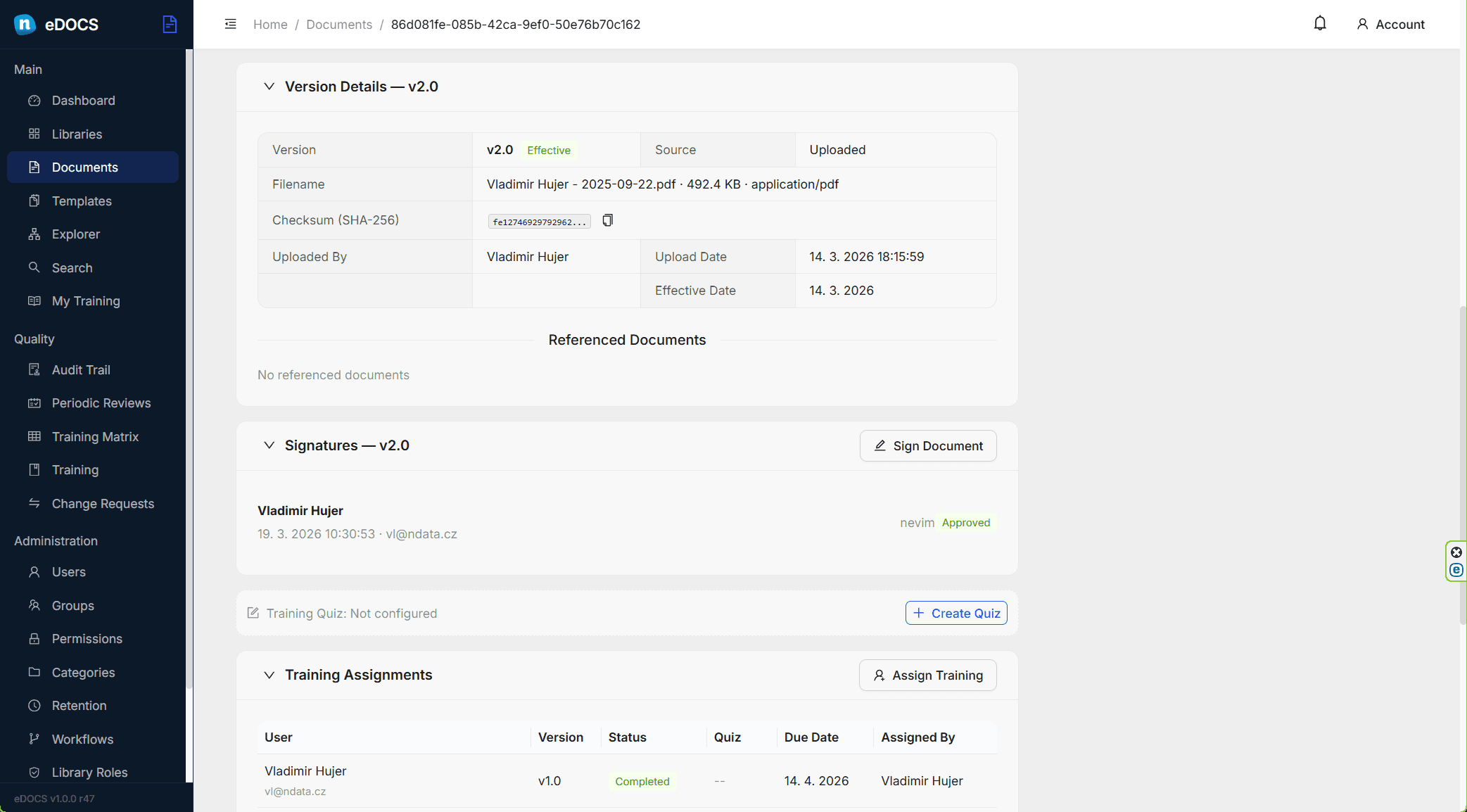
Task: Click the User column header
Action: 279,737
